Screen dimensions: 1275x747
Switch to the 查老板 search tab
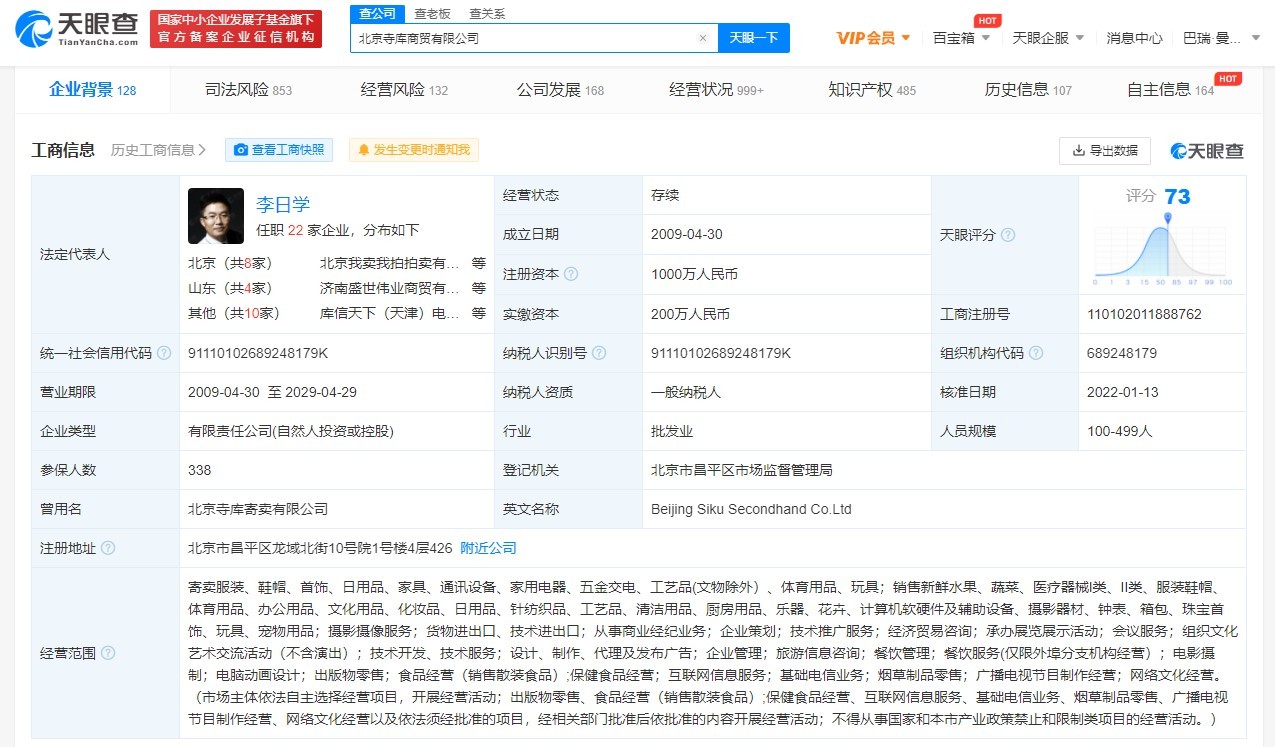(433, 13)
